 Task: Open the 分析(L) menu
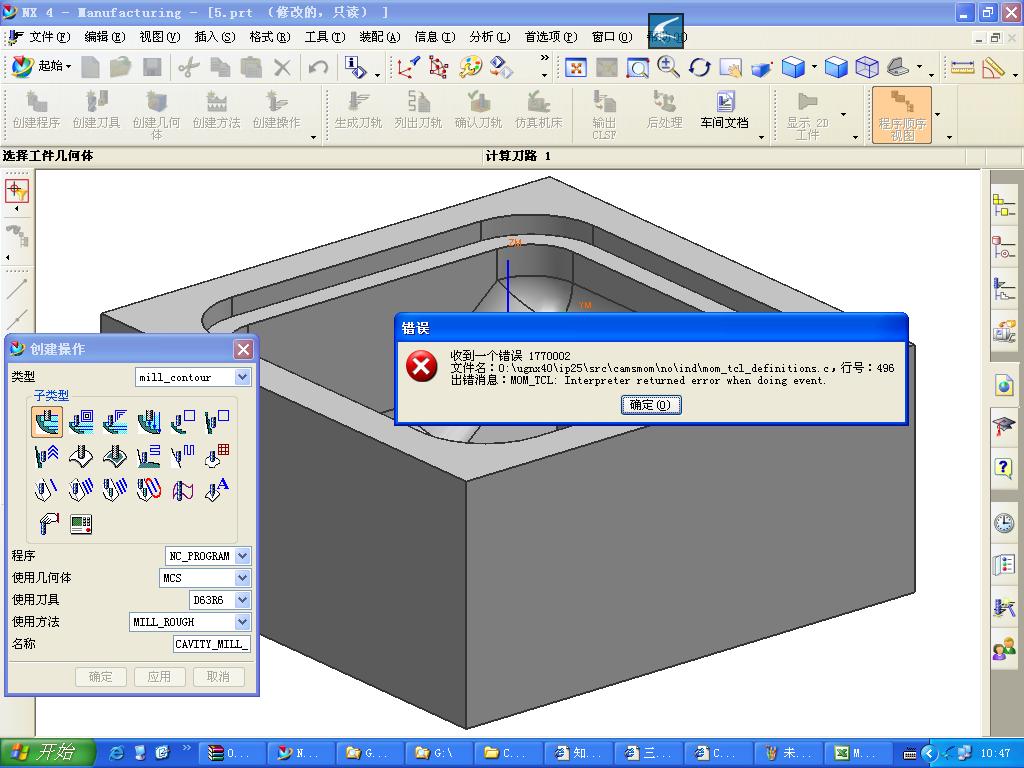490,37
